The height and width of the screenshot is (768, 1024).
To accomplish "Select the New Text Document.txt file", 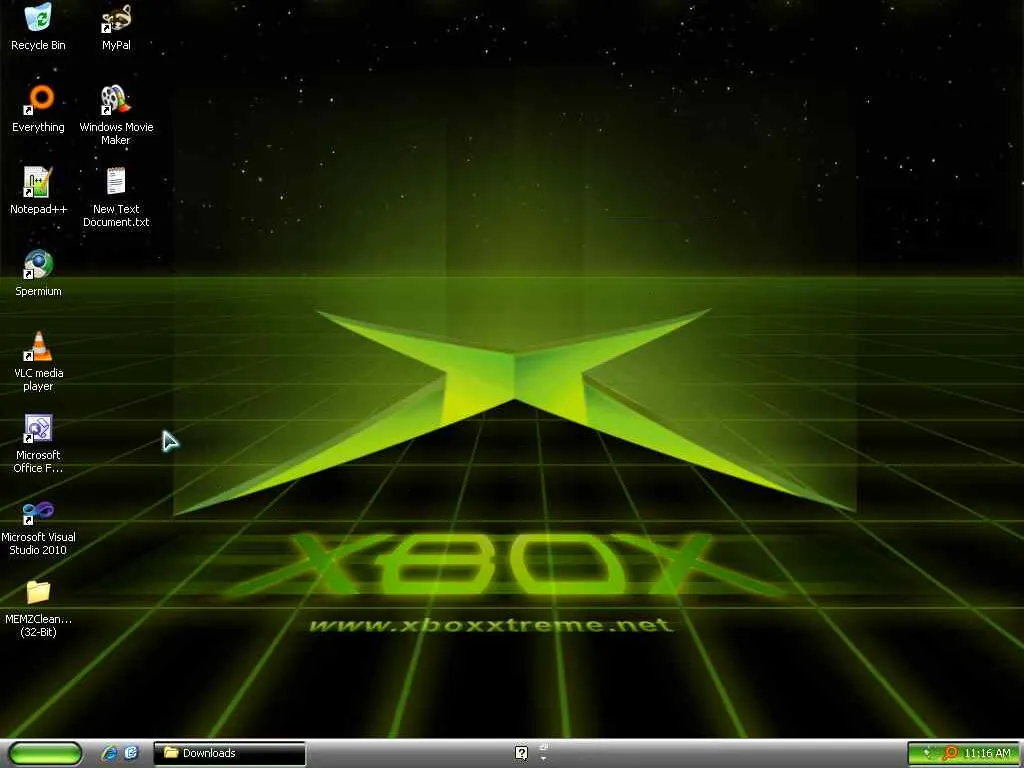I will click(x=116, y=197).
